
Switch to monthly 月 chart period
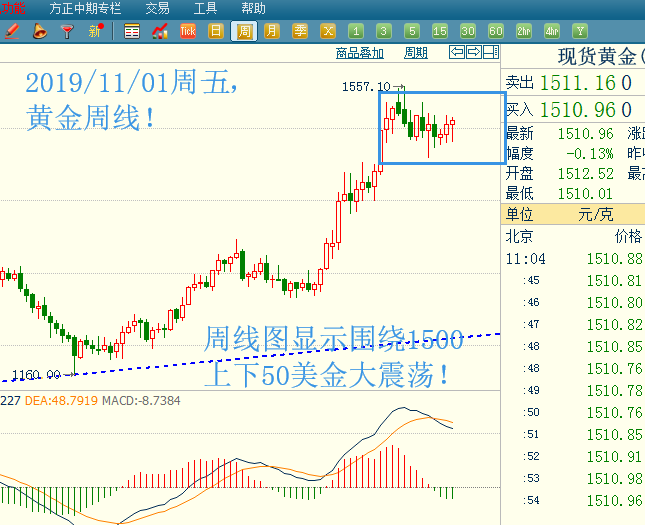pyautogui.click(x=272, y=31)
